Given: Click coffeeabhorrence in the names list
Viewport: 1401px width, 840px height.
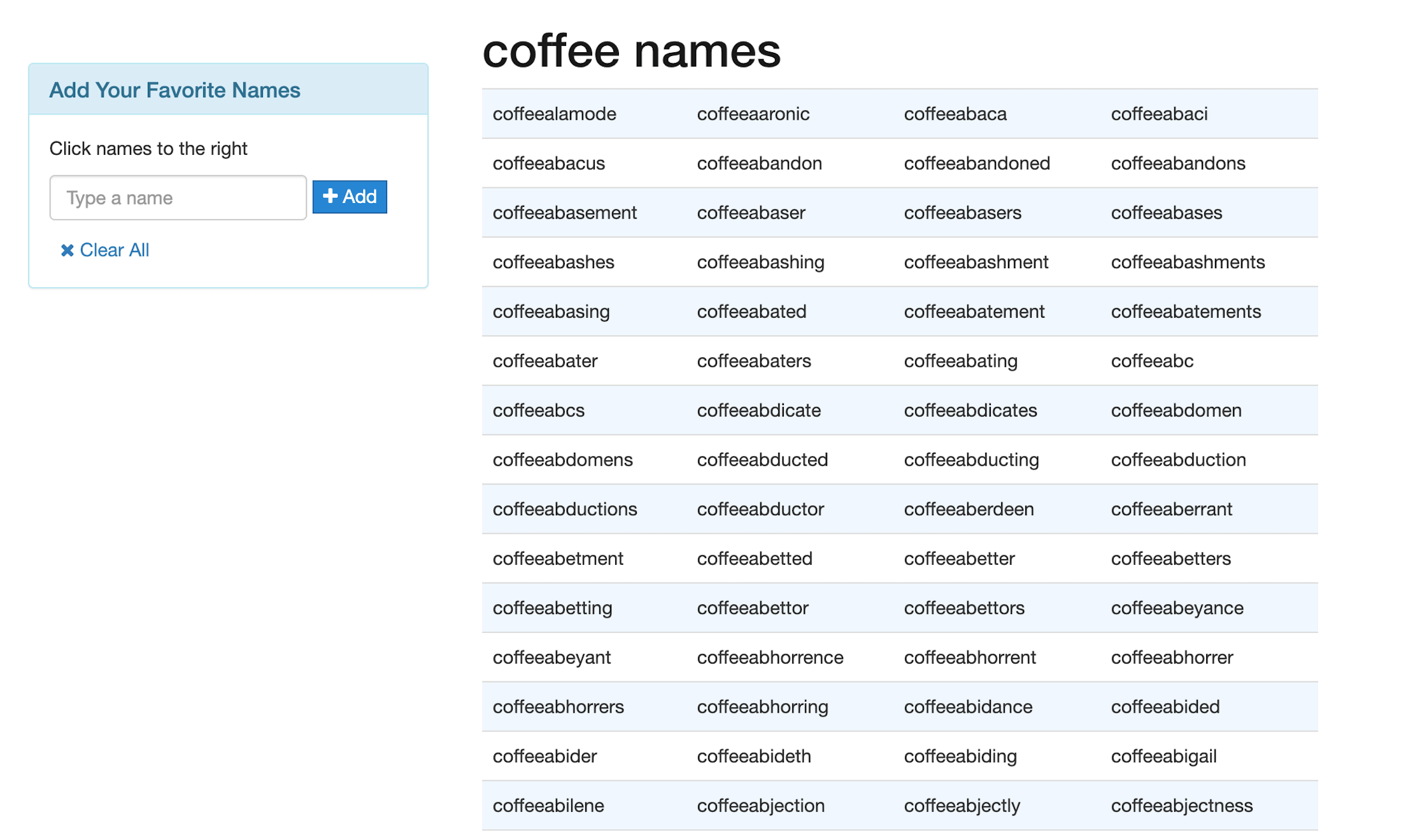Looking at the screenshot, I should 770,657.
